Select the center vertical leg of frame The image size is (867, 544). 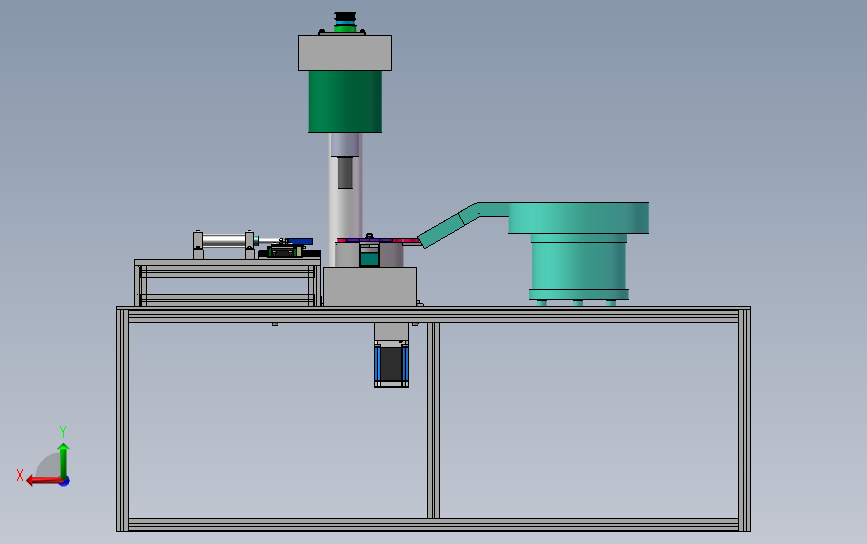point(434,420)
